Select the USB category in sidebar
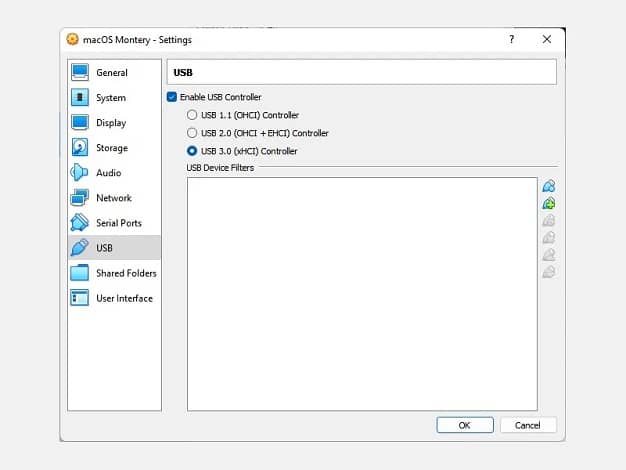626x470 pixels. (x=114, y=248)
